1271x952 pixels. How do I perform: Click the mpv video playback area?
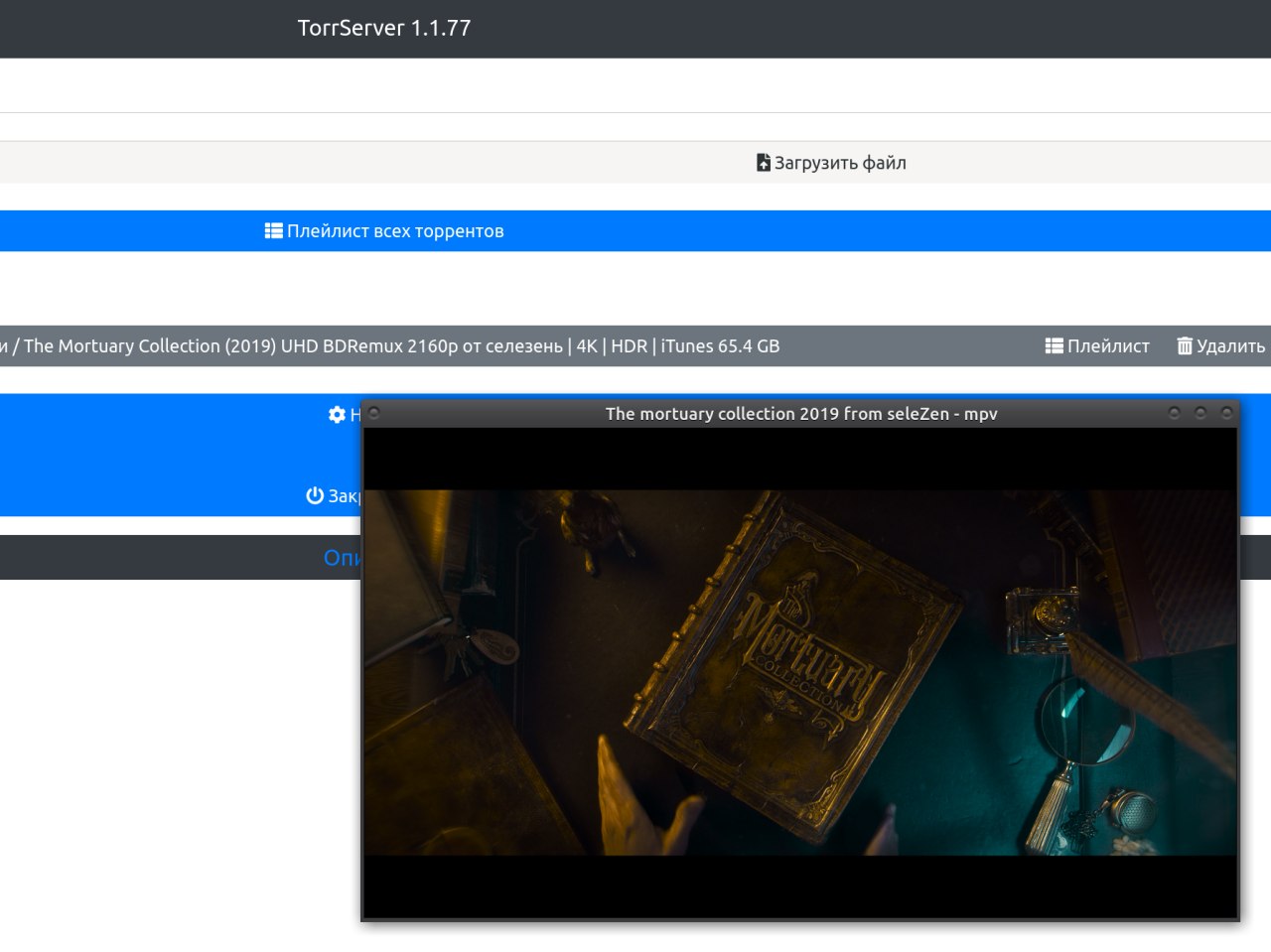click(800, 673)
